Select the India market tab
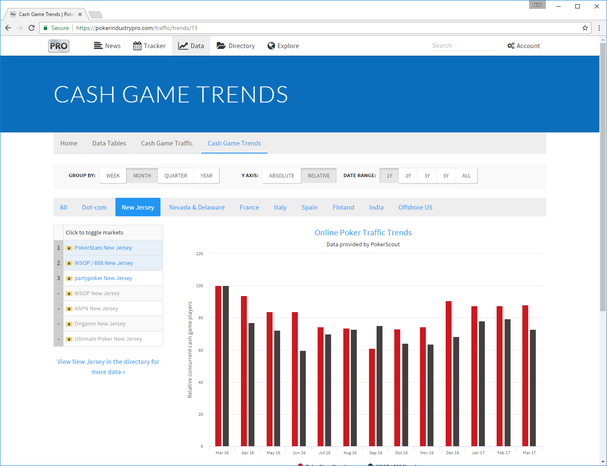The height and width of the screenshot is (466, 607). point(376,207)
